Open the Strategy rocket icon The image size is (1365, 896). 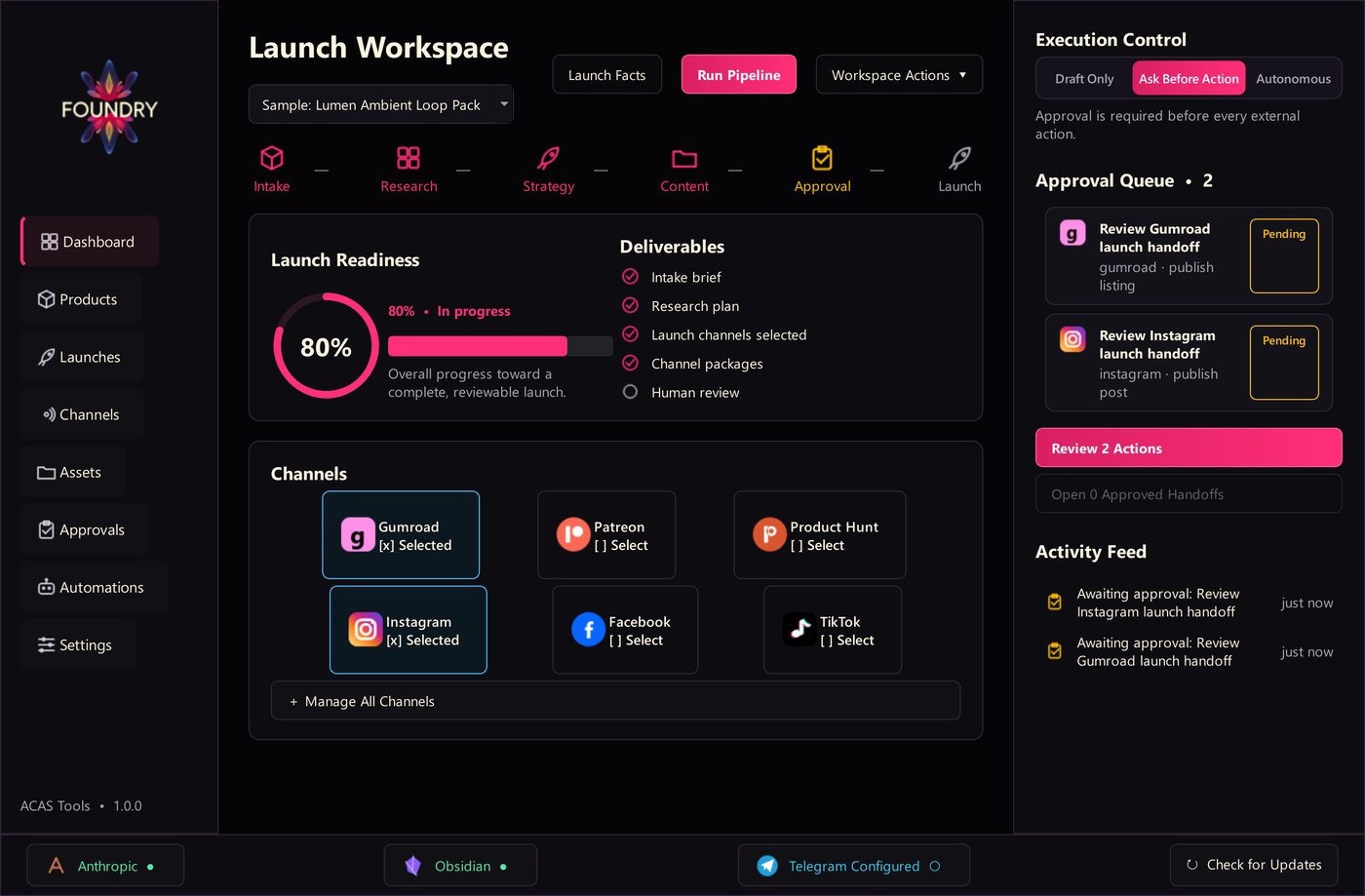(x=549, y=158)
